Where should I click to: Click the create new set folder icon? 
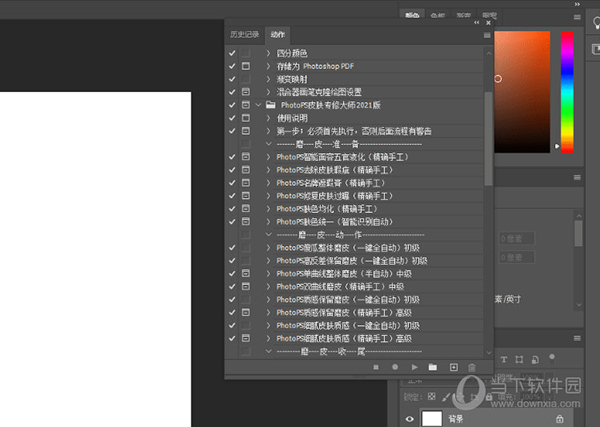click(x=433, y=367)
